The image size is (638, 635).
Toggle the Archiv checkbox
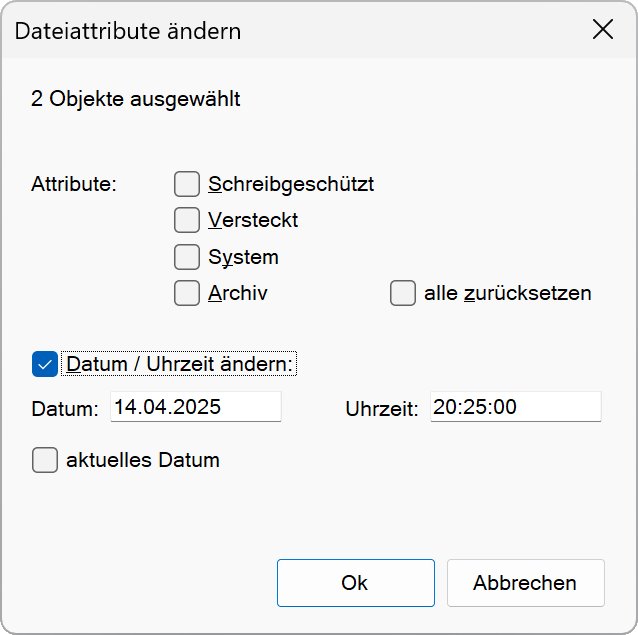pos(187,293)
